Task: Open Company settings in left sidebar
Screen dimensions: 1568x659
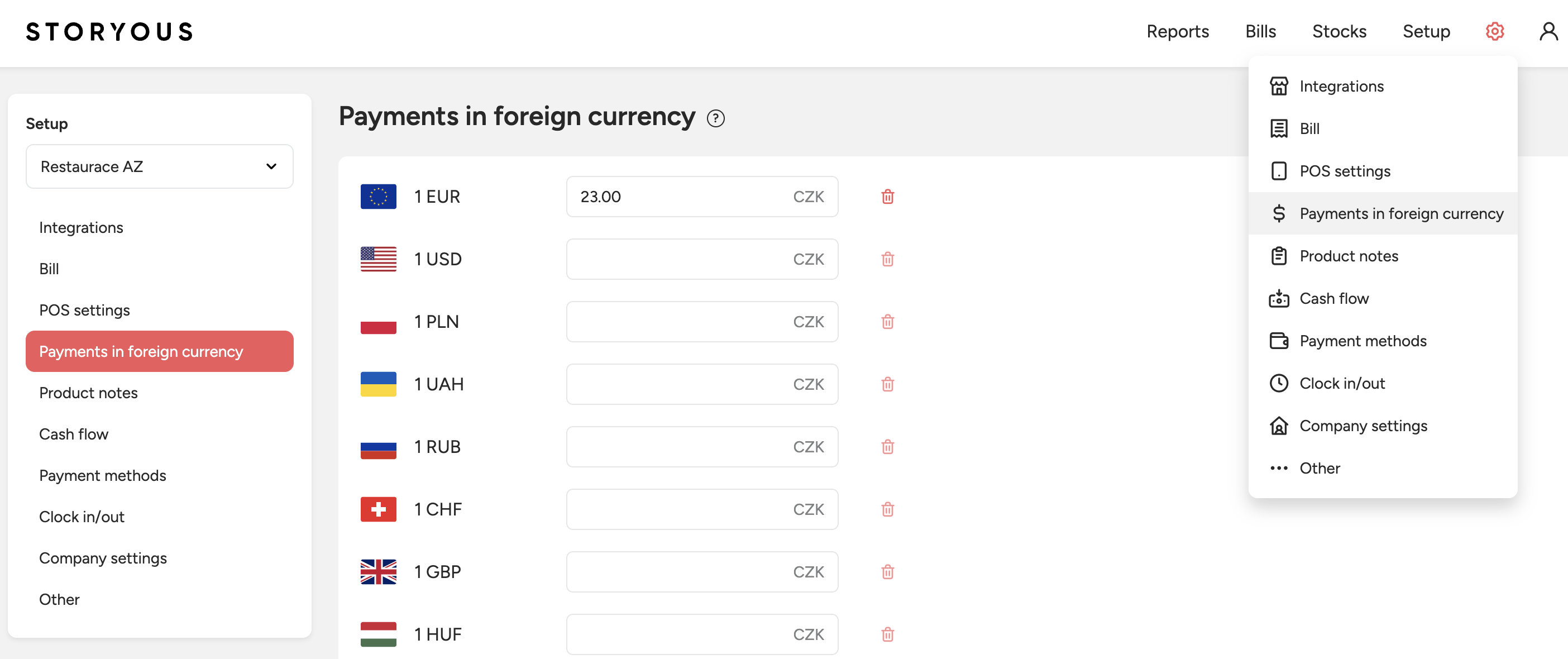Action: [103, 558]
